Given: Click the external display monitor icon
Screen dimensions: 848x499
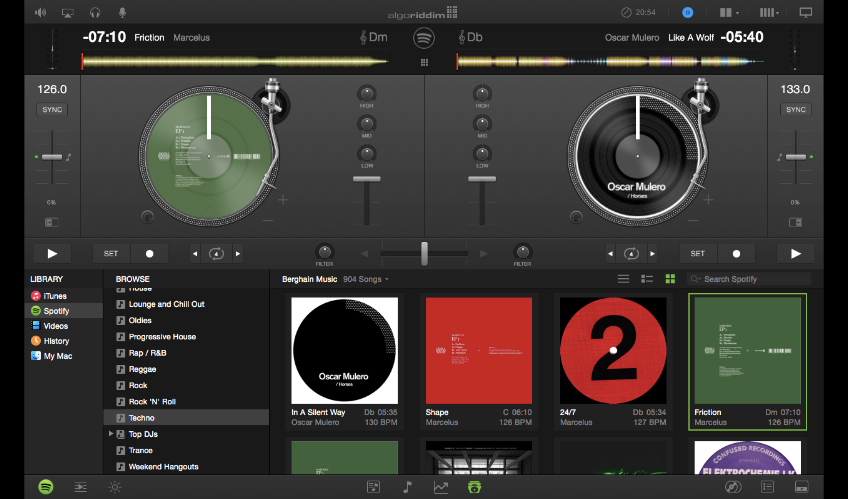Looking at the screenshot, I should (x=805, y=12).
